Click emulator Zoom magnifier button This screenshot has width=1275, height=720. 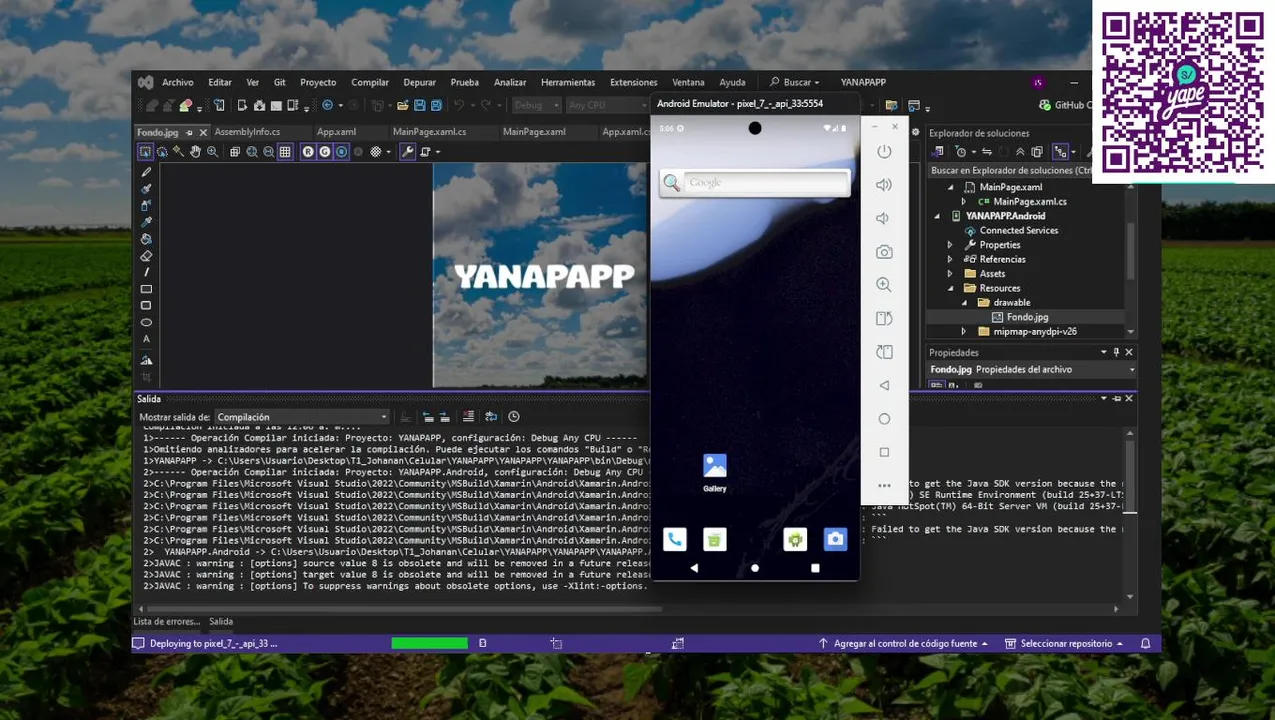[x=884, y=285]
